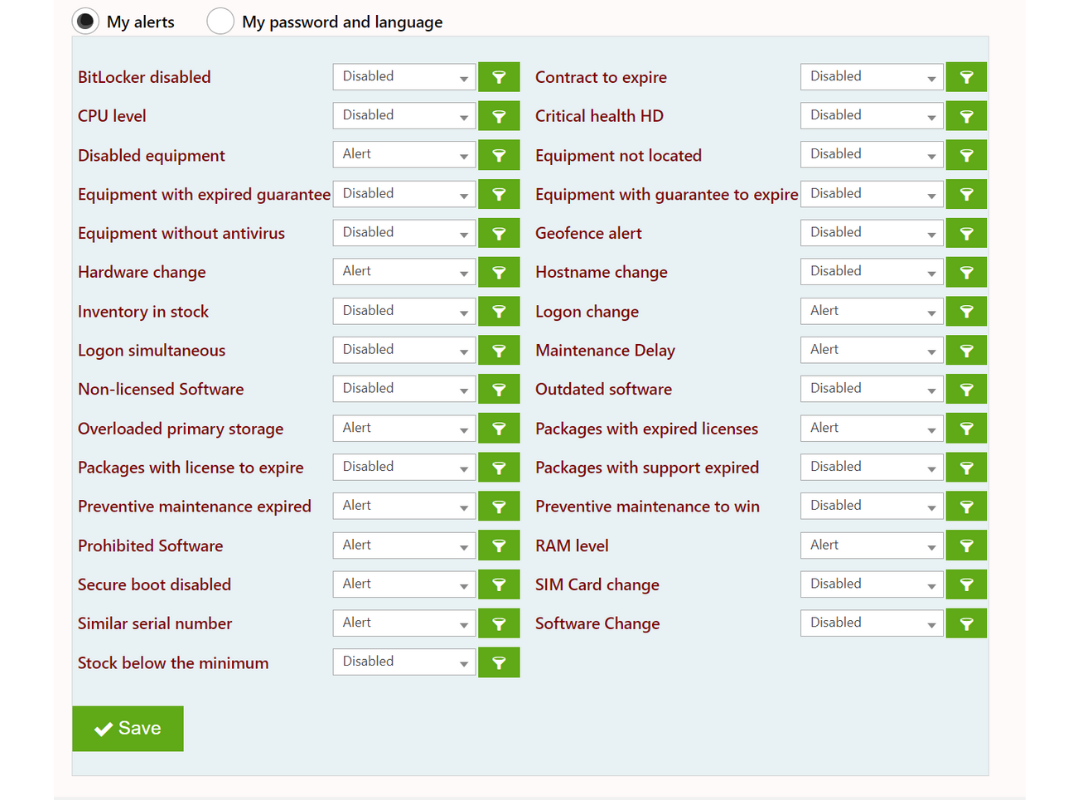Expand the Disabled equipment alert dropdown
Screen dimensions: 1080x800
tap(403, 155)
